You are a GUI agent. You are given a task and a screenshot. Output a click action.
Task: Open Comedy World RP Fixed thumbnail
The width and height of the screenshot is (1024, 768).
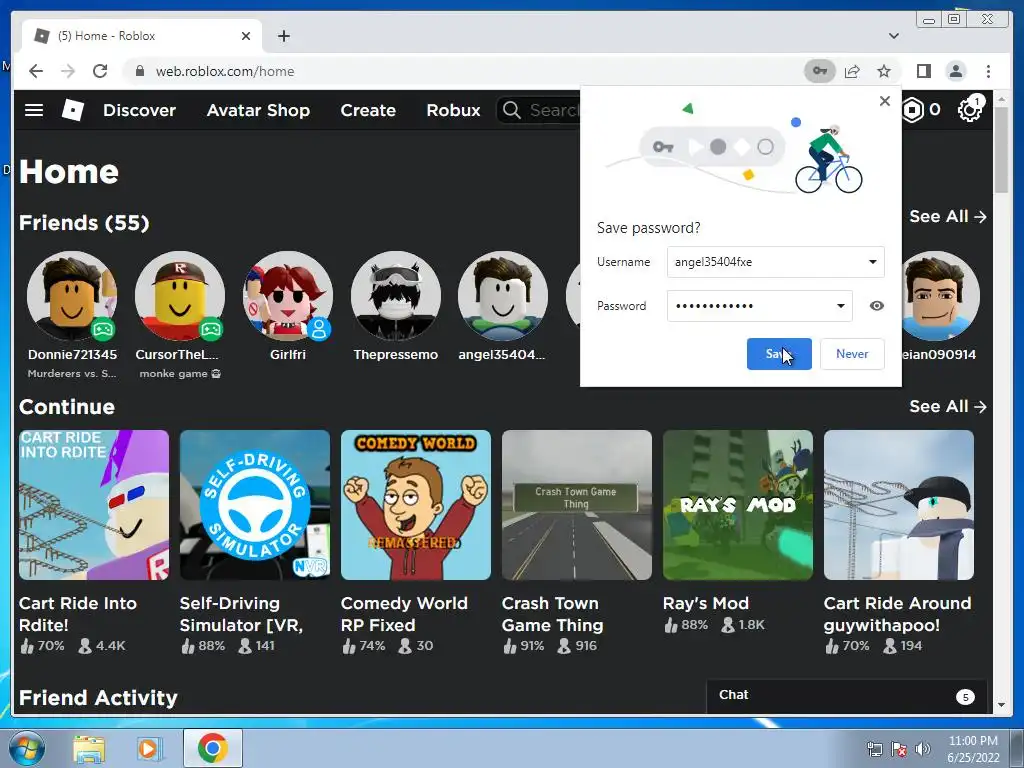(416, 505)
